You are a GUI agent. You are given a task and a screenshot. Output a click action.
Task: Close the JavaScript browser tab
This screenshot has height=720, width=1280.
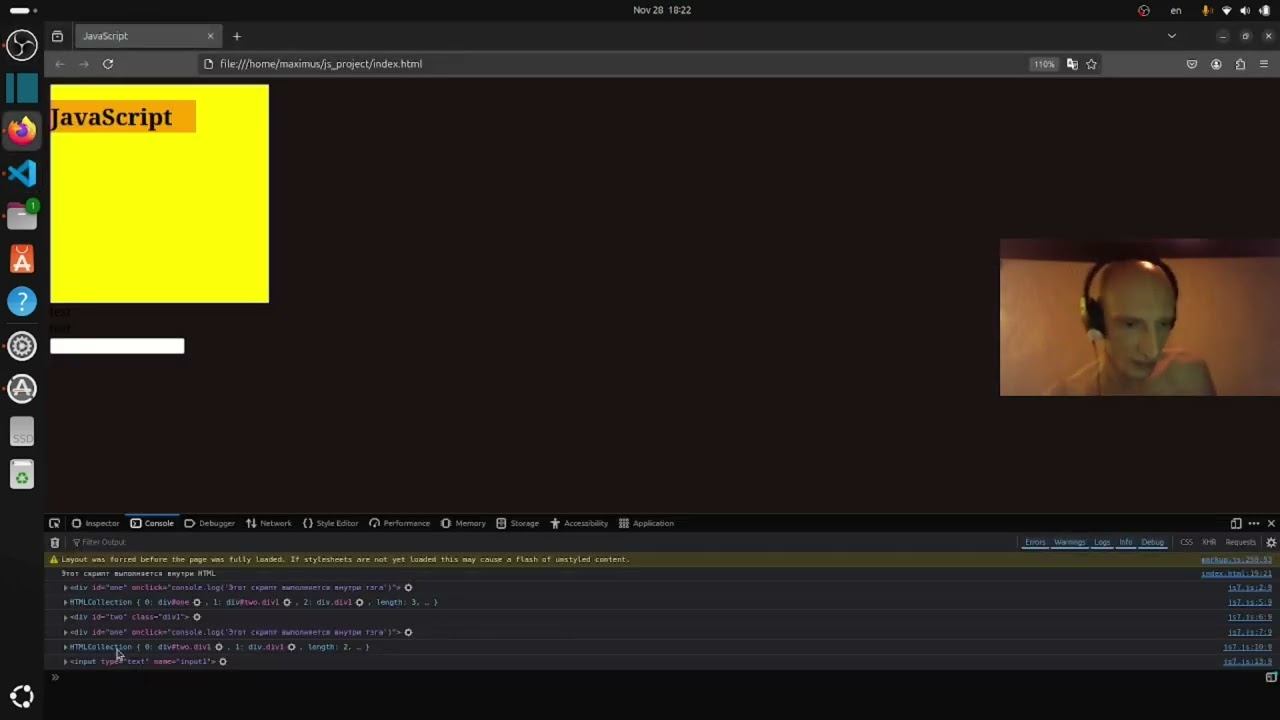(210, 36)
